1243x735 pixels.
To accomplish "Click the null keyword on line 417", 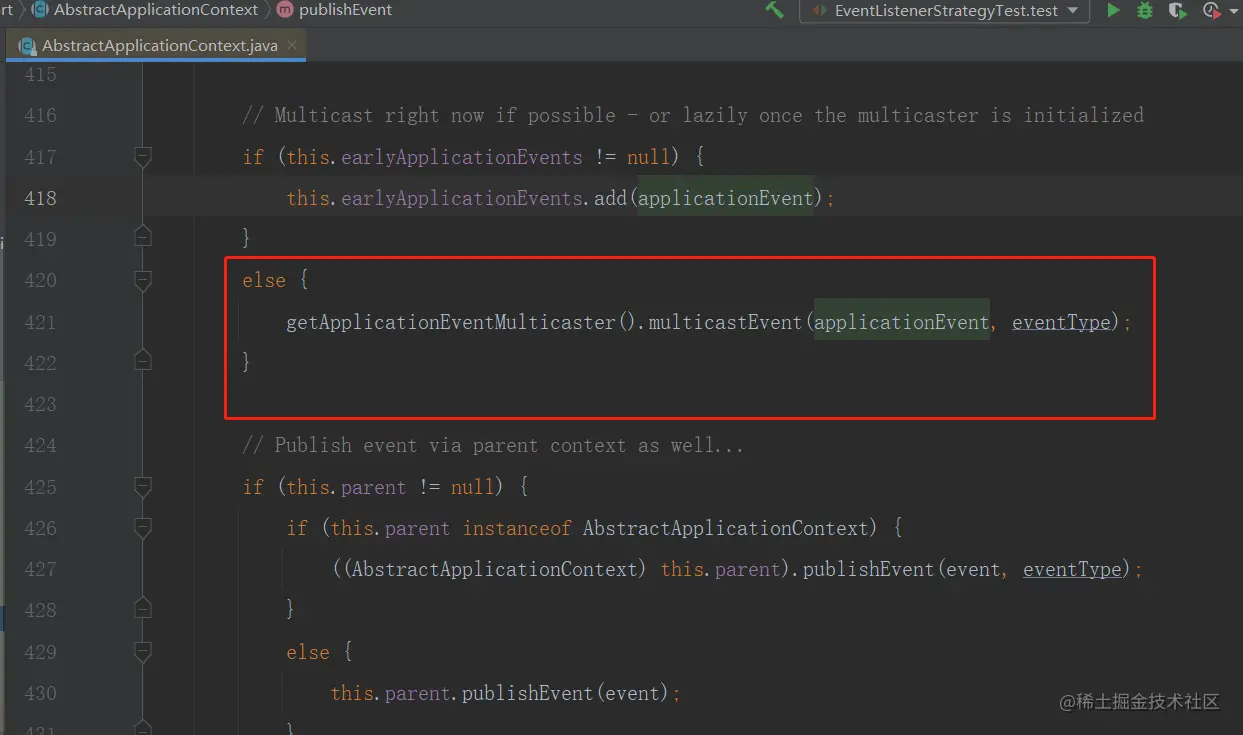I will click(649, 157).
